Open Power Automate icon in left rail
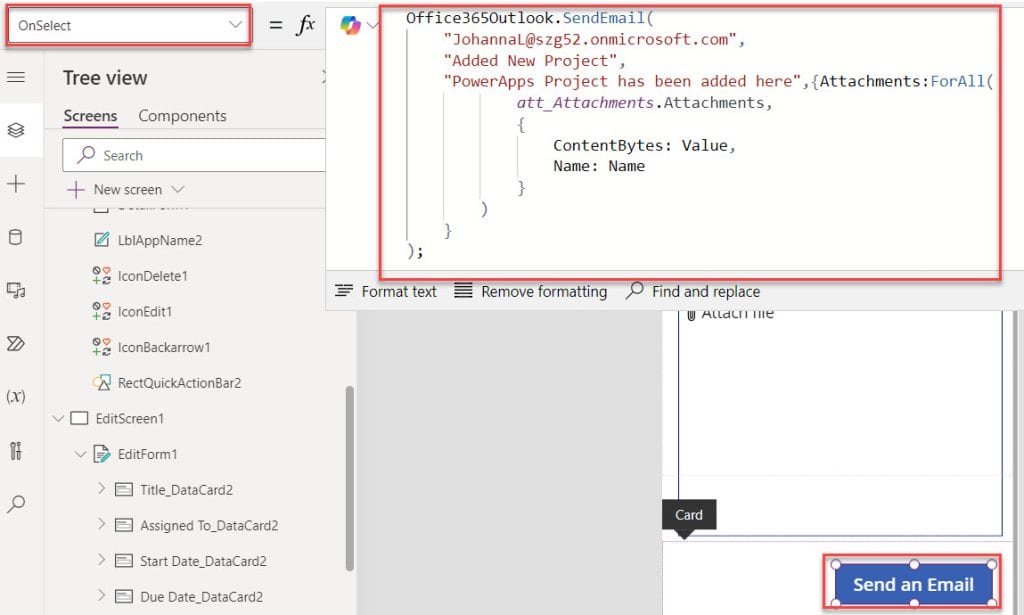Viewport: 1024px width, 615px height. (16, 343)
